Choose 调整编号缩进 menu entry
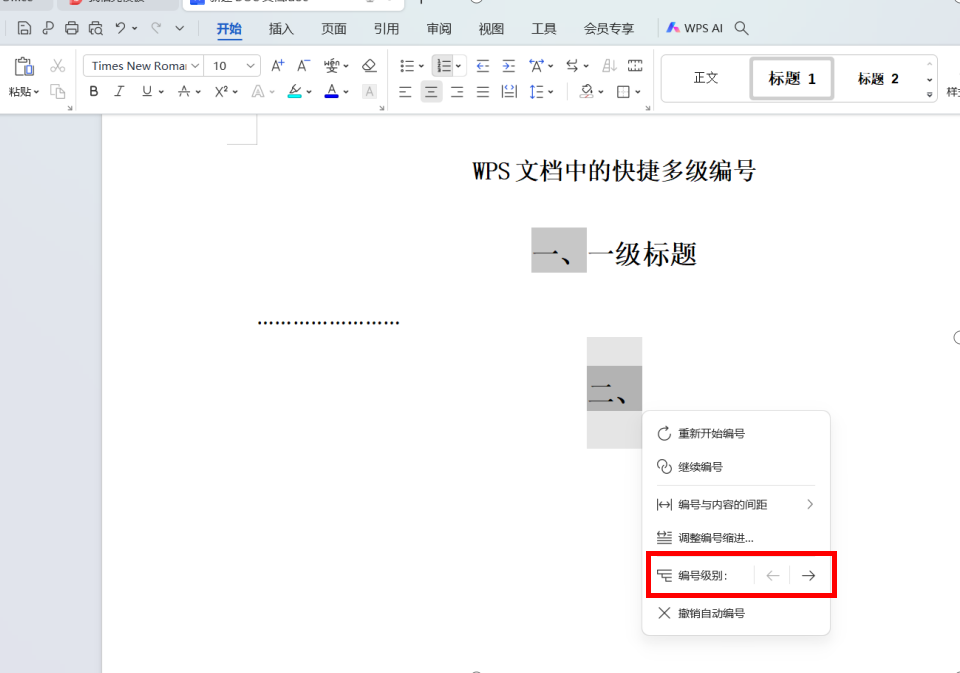Image resolution: width=960 pixels, height=673 pixels. point(736,538)
